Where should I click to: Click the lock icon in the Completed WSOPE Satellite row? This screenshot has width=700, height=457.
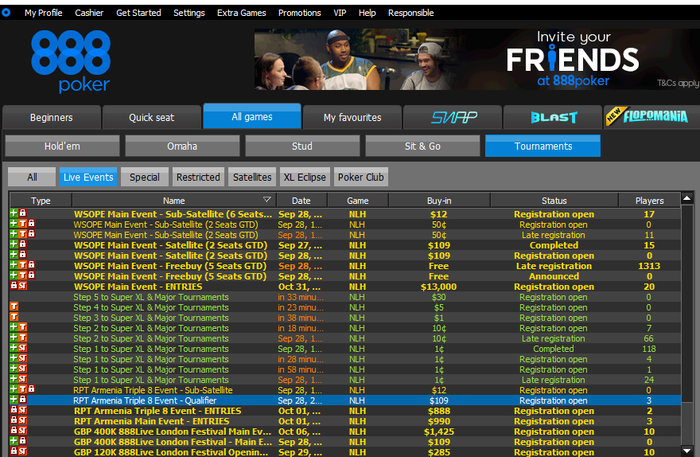pos(22,244)
